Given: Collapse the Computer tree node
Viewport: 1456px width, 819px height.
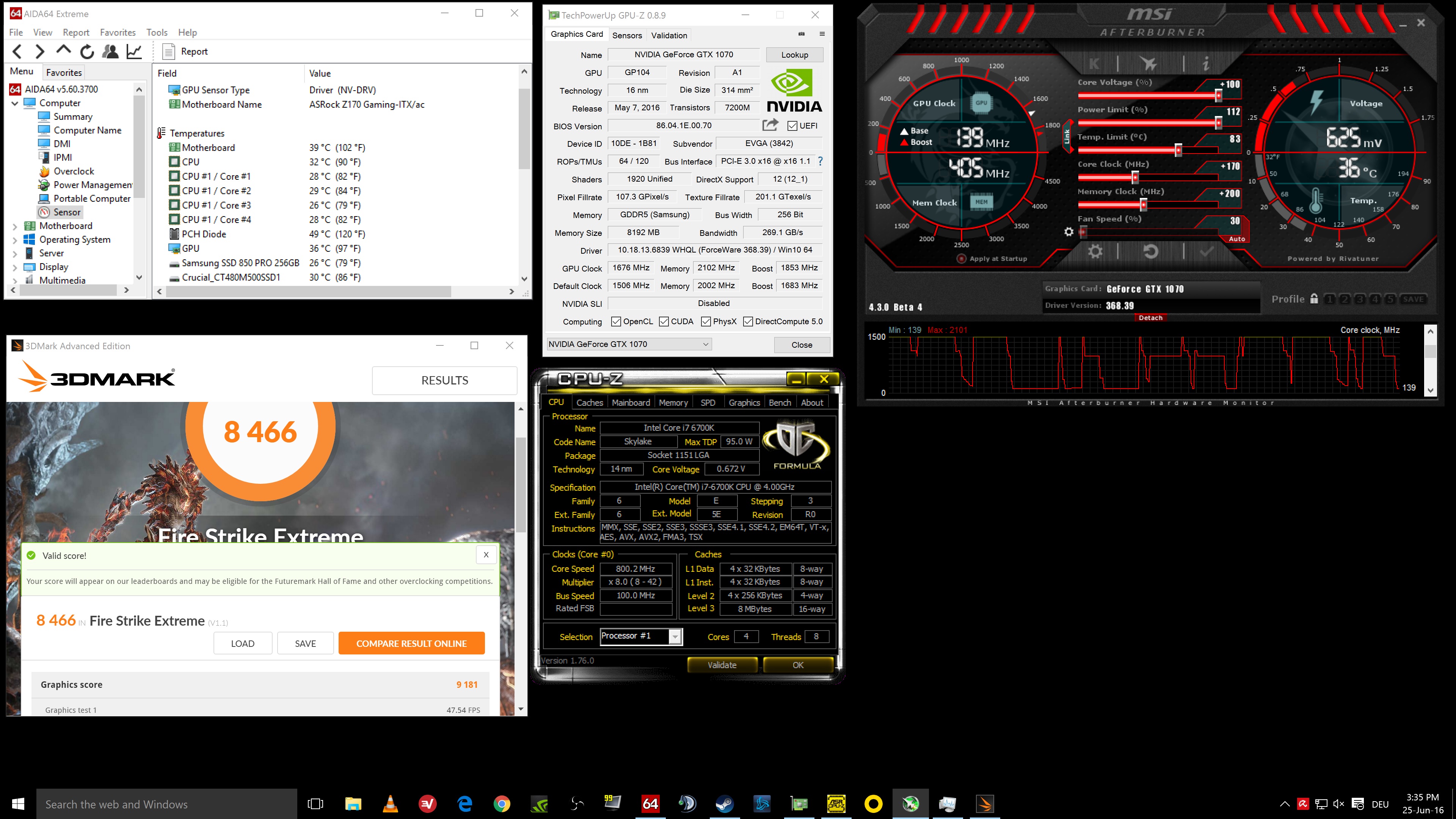Looking at the screenshot, I should coord(15,104).
